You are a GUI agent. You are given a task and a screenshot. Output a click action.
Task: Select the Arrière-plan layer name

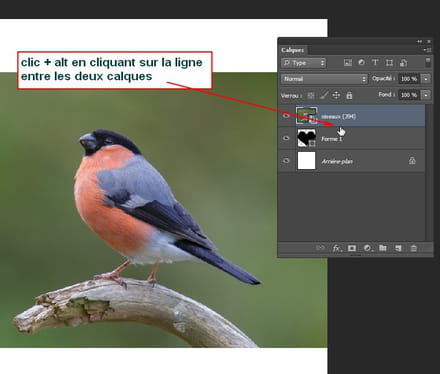coord(337,162)
